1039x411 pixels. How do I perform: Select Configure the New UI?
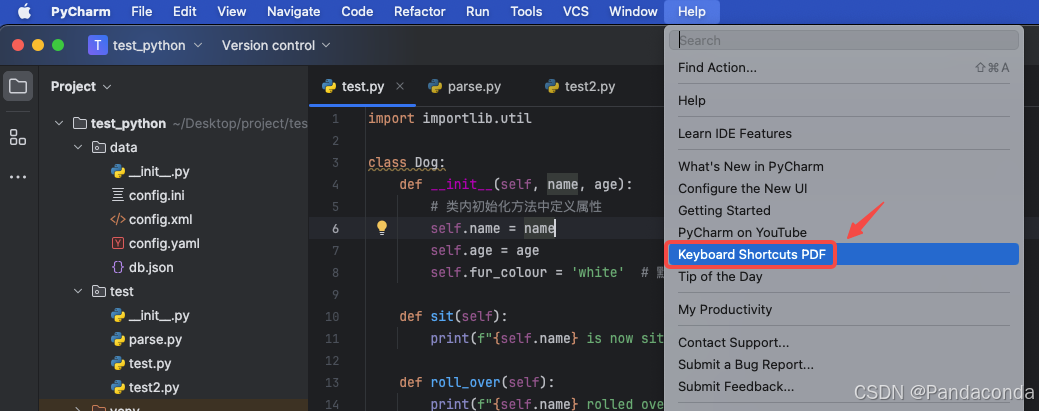pyautogui.click(x=842, y=188)
